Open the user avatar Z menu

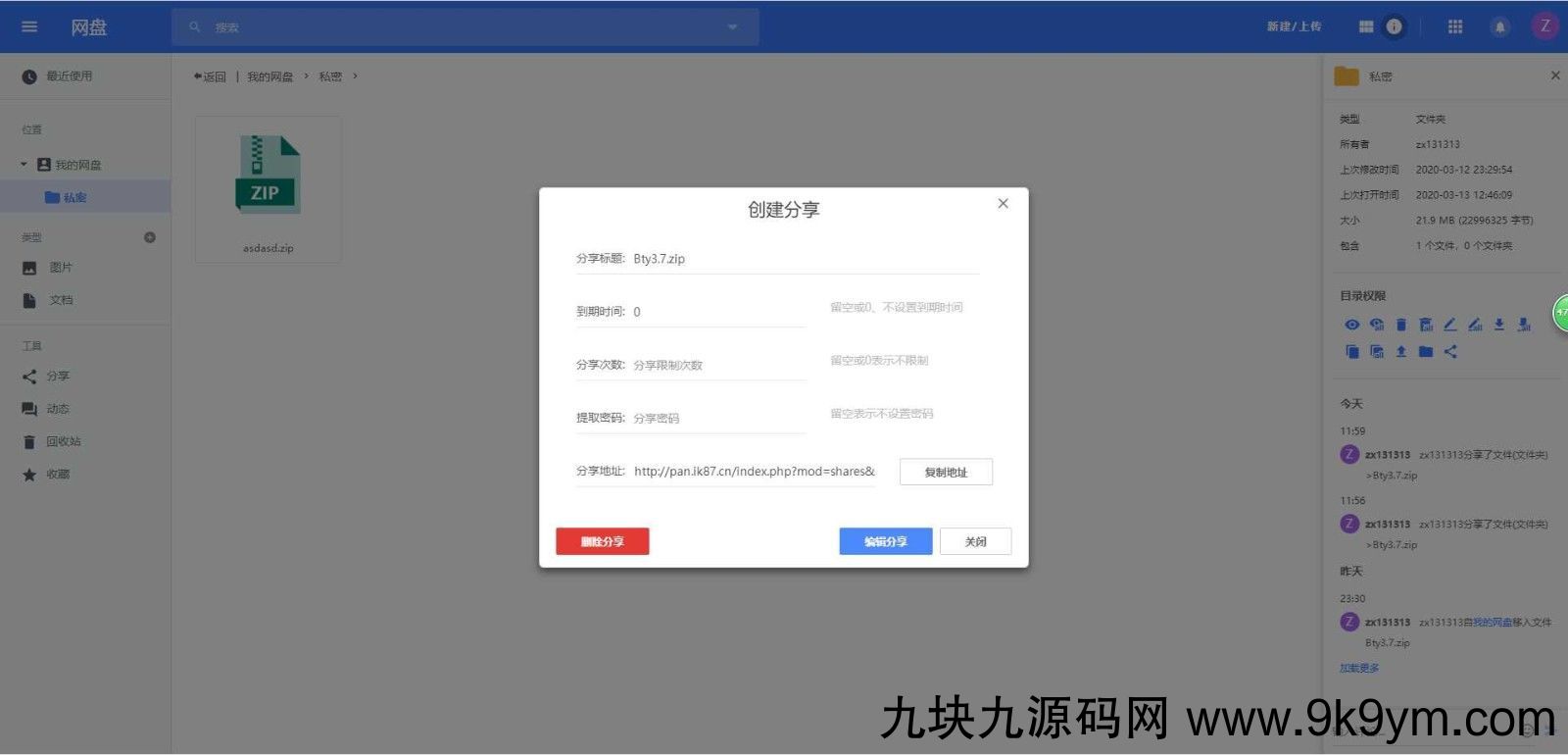coord(1544,26)
